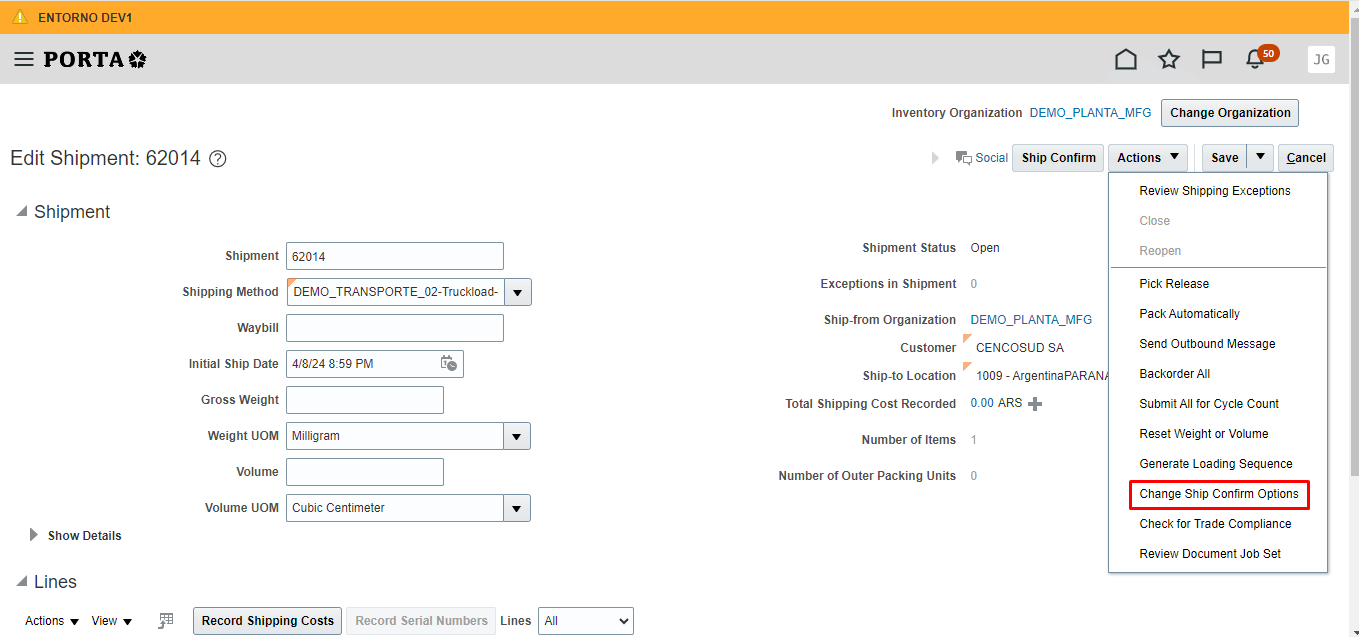The height and width of the screenshot is (637, 1359).
Task: Open the Save split-button dropdown arrow
Action: (1260, 157)
